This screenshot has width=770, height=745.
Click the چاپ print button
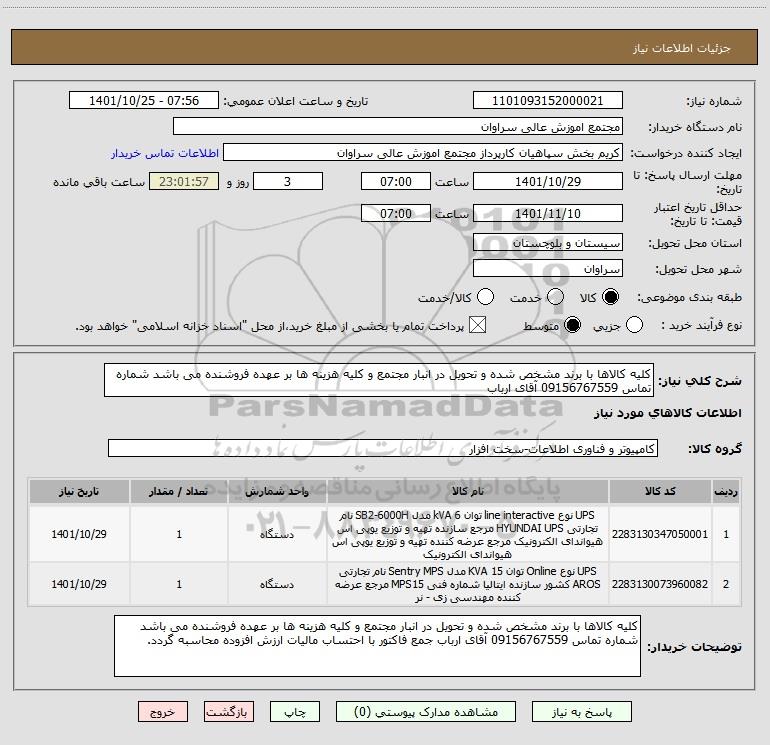click(x=295, y=712)
